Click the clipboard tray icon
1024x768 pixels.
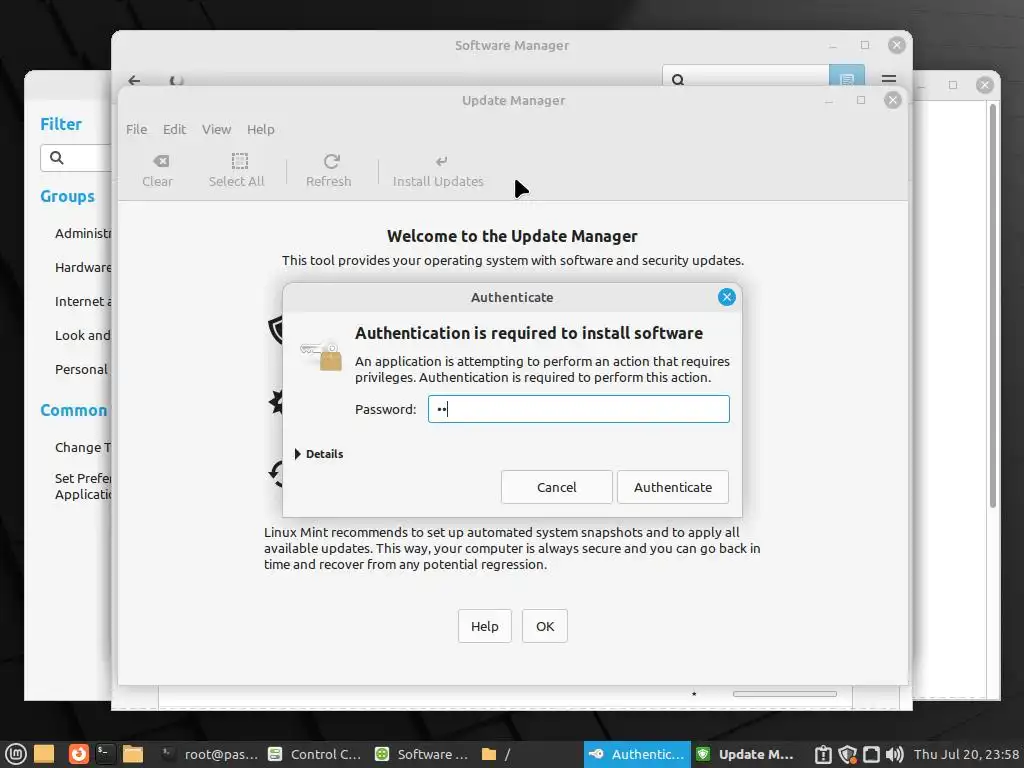click(824, 754)
